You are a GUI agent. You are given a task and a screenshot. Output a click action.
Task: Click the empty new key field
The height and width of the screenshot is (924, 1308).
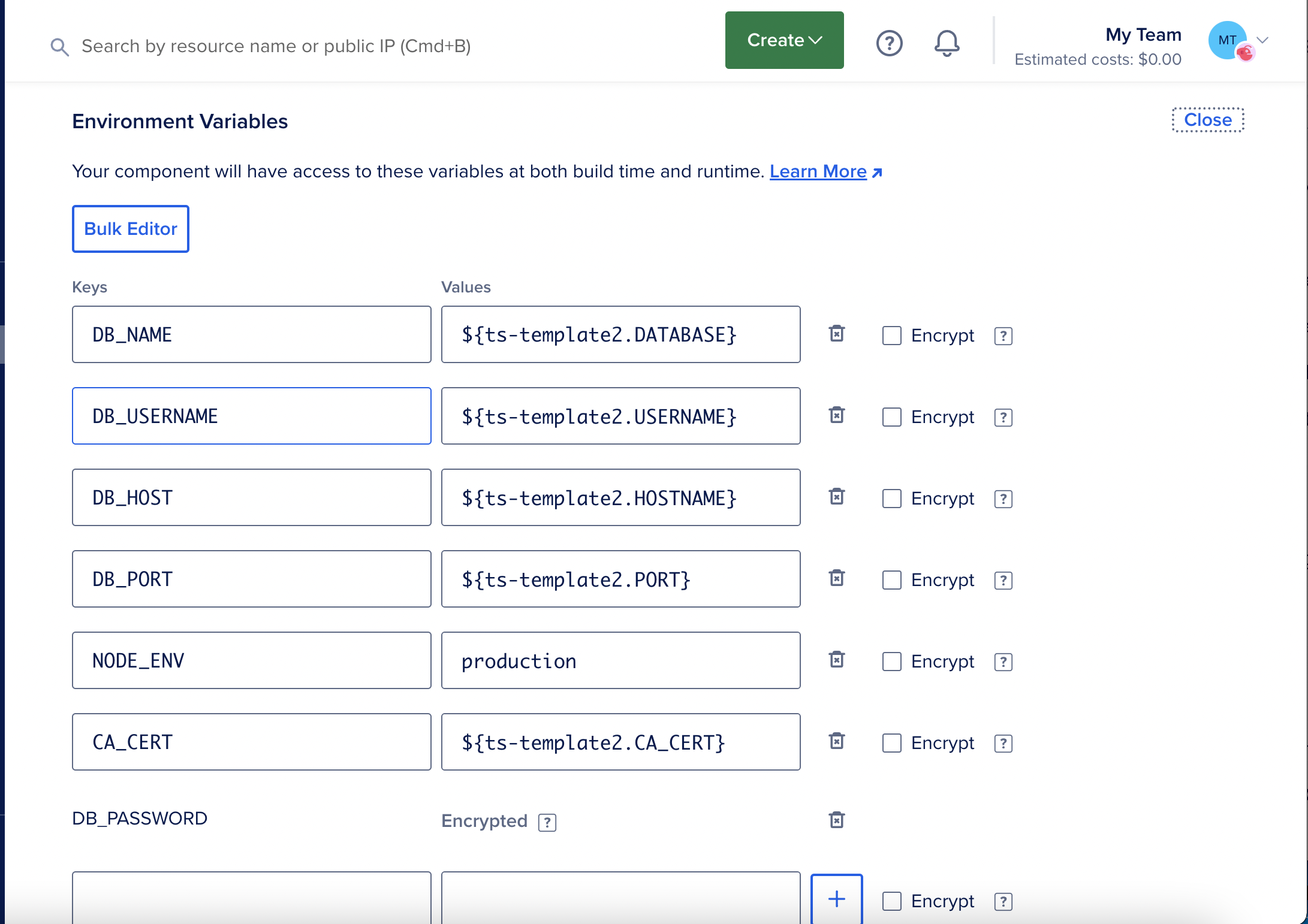(252, 898)
